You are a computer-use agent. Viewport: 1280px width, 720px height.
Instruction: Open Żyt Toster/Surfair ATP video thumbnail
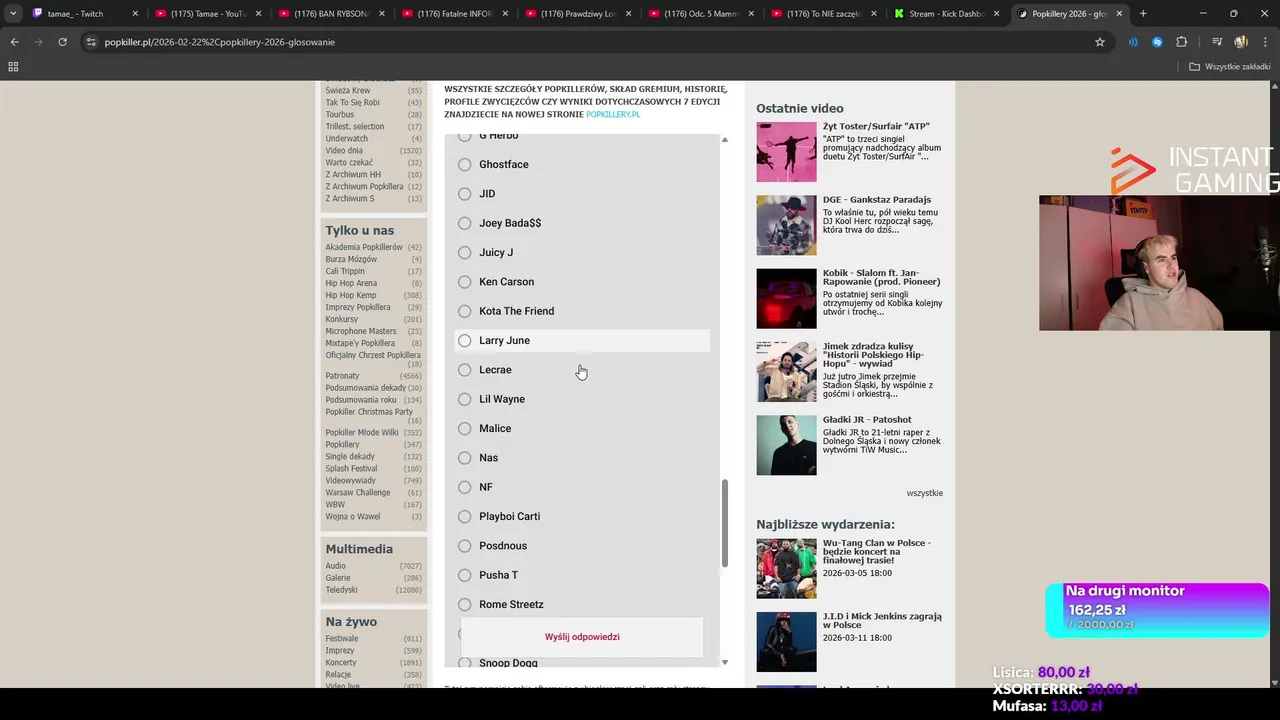[x=786, y=152]
